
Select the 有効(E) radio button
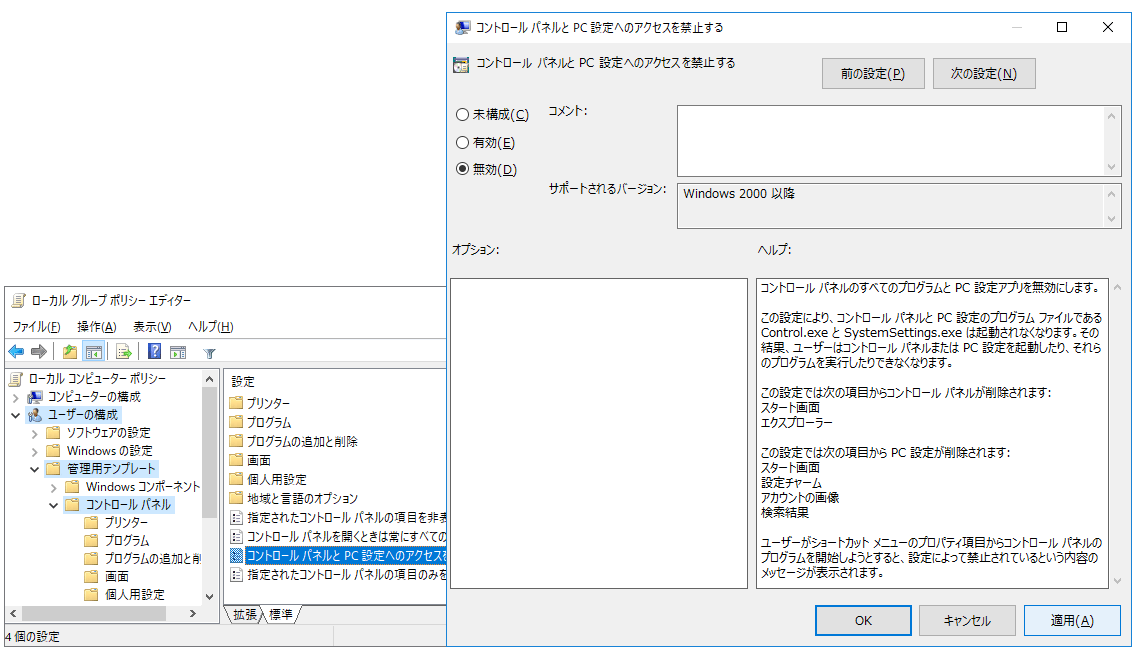tap(463, 143)
